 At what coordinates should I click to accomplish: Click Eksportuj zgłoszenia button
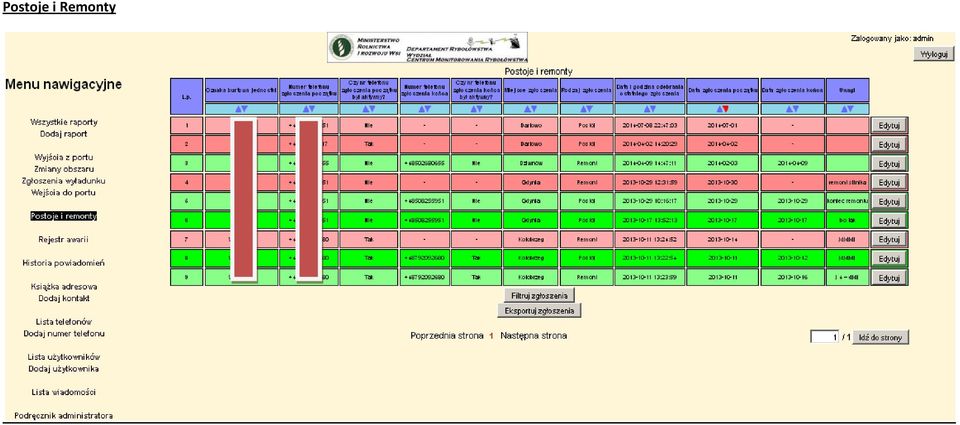pos(539,310)
